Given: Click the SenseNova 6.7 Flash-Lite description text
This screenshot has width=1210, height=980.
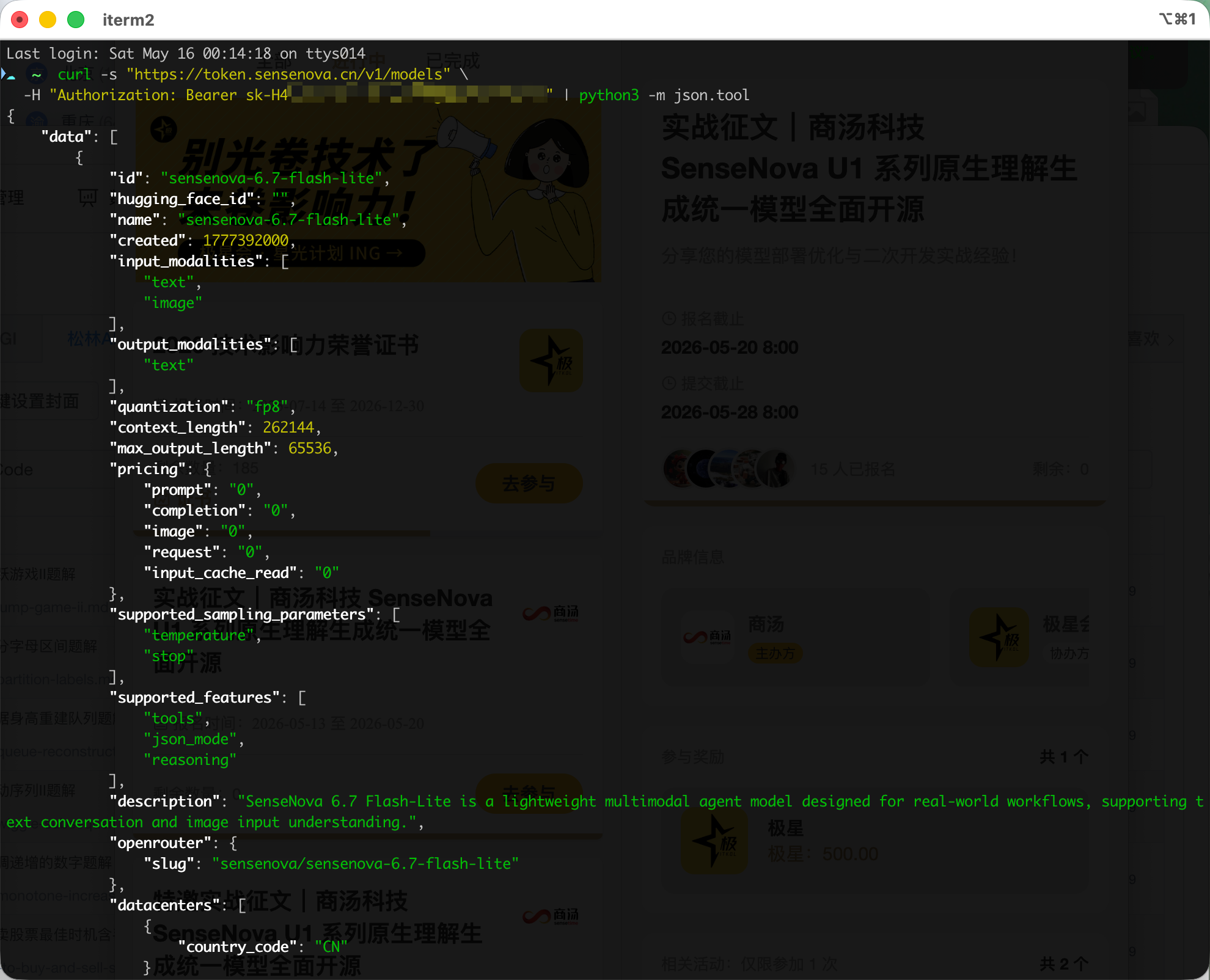Looking at the screenshot, I should [604, 812].
